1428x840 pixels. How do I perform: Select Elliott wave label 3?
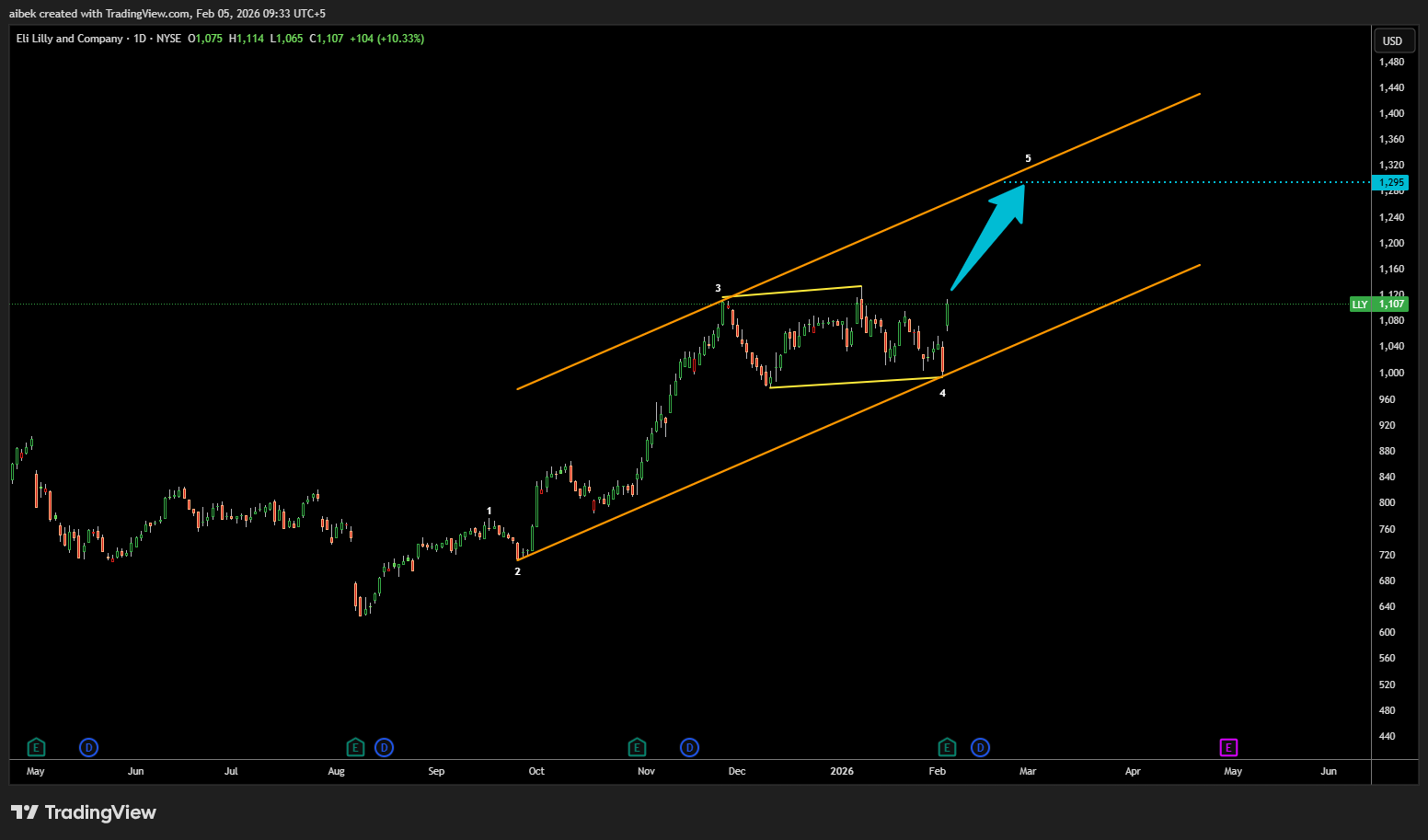coord(719,289)
